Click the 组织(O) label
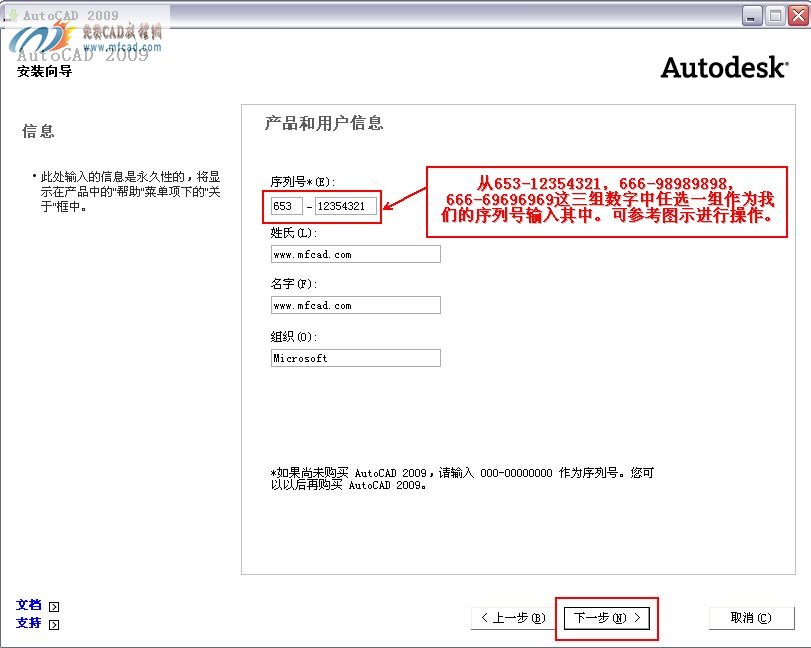Screen dimensions: 811x648 pyautogui.click(x=294, y=337)
